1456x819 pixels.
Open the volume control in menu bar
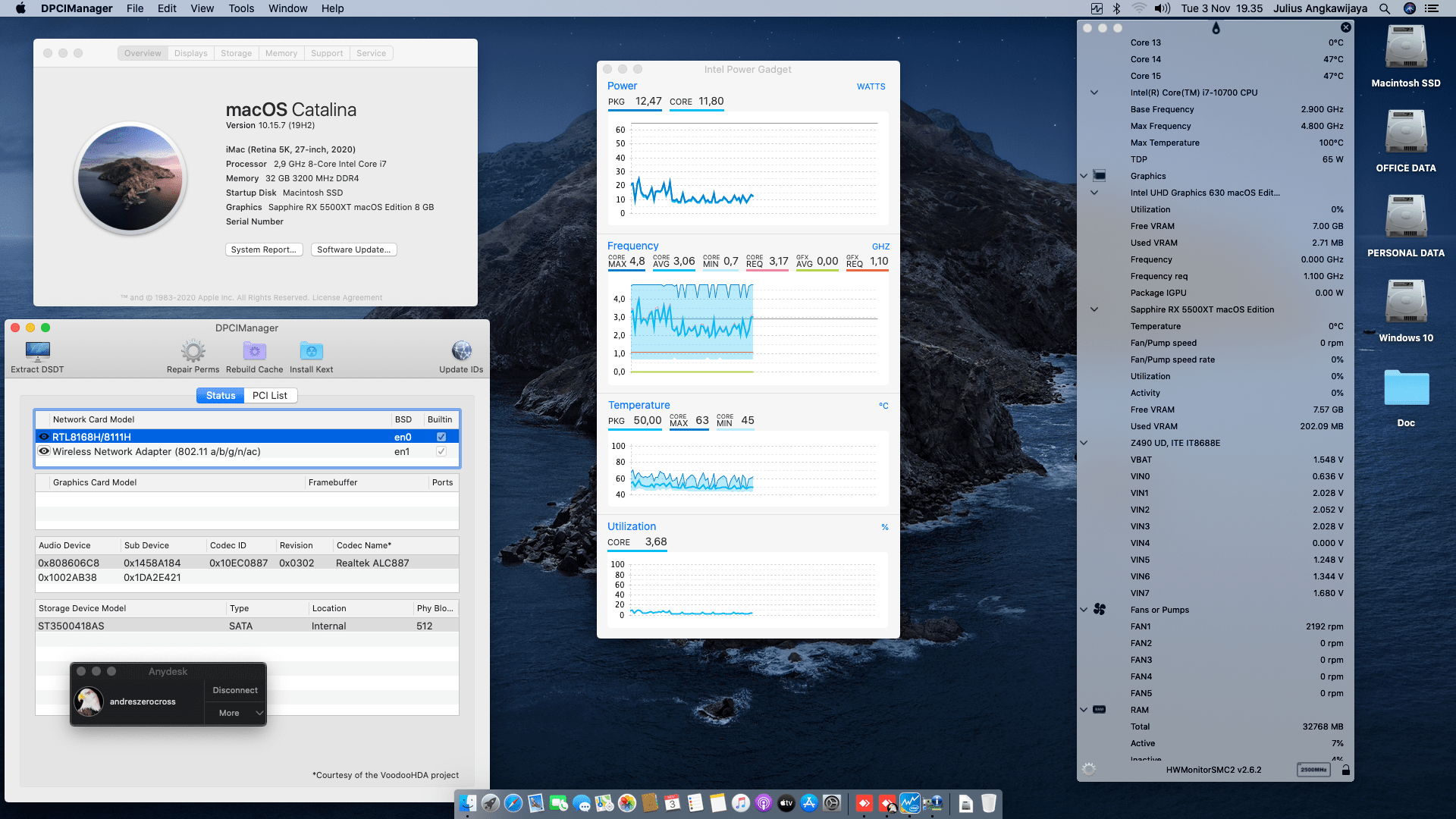1163,8
